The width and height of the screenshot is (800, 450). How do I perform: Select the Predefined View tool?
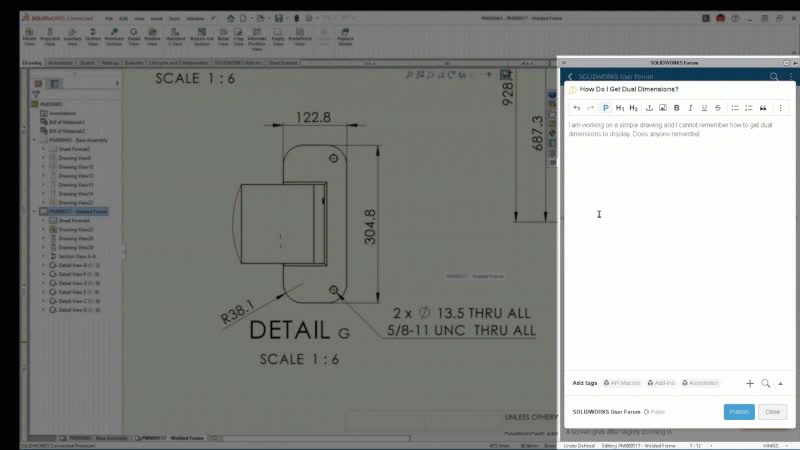299,37
